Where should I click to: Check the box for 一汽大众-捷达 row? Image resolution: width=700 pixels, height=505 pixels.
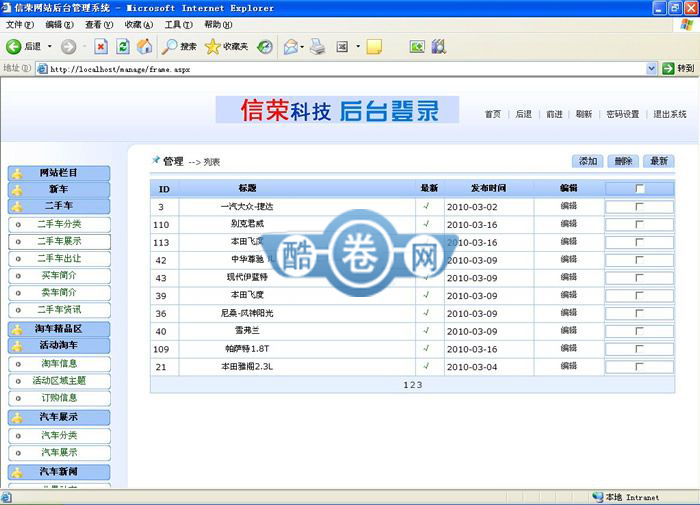(640, 206)
